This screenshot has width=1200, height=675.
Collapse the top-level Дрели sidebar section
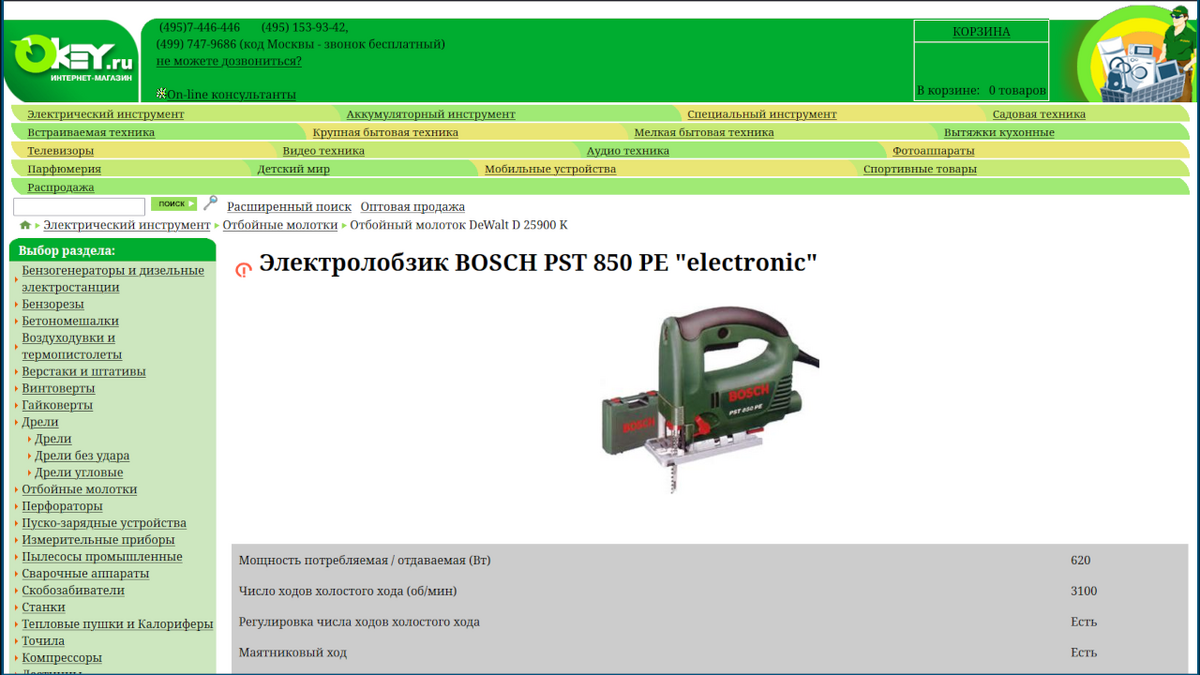[40, 422]
